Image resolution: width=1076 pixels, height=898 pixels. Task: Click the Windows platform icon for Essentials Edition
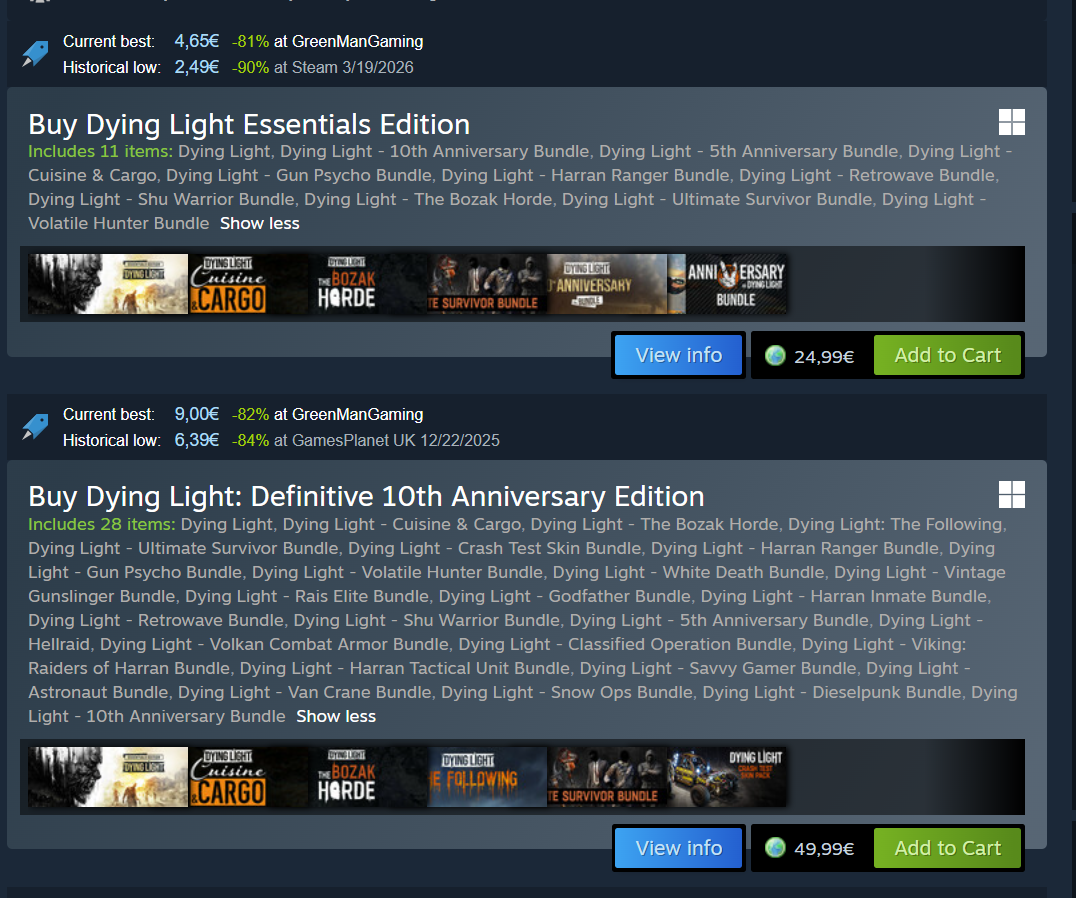point(1011,122)
